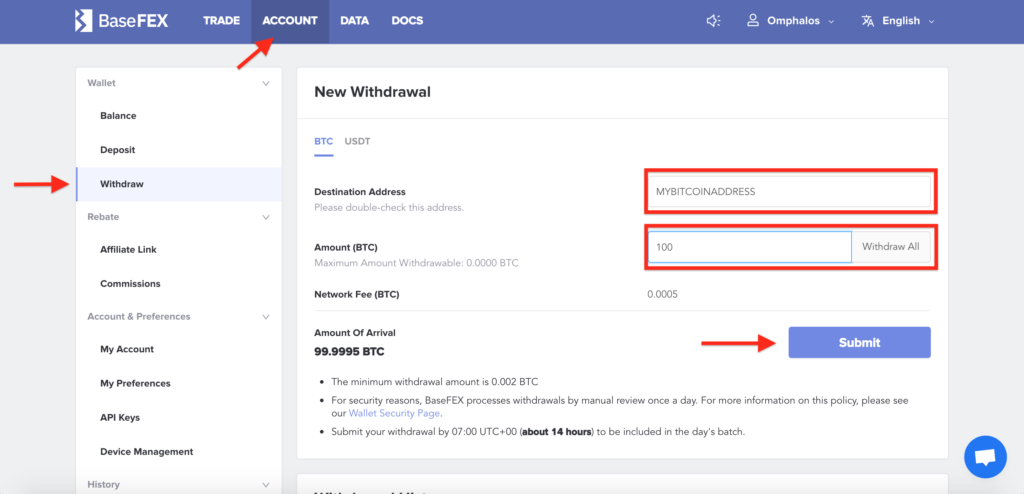
Task: Select the BTC withdrawal tab
Action: click(x=323, y=141)
